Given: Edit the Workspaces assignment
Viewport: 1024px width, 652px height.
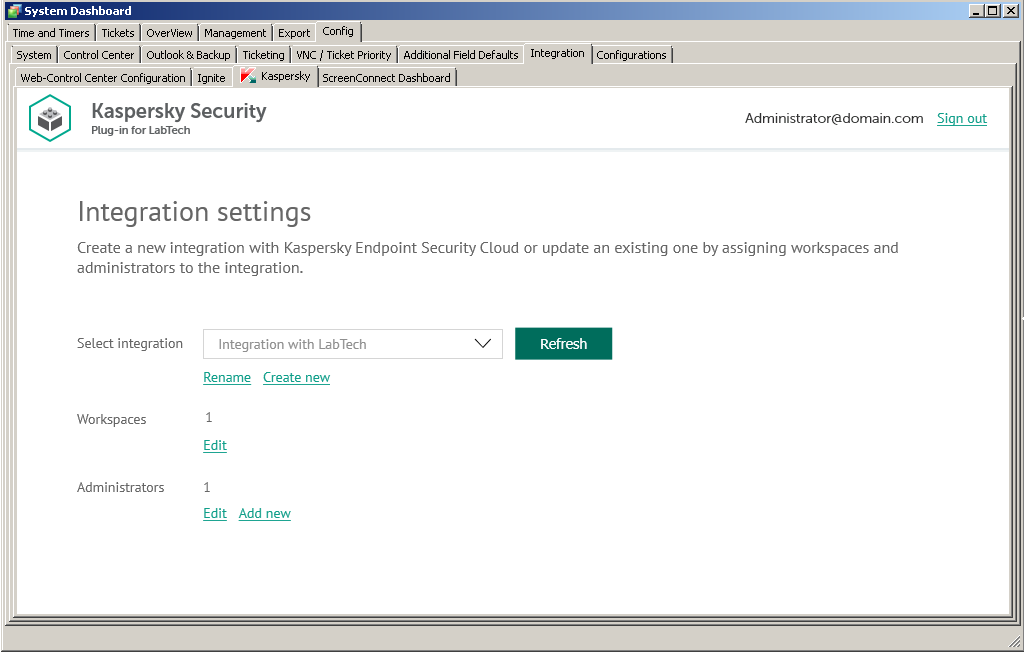Looking at the screenshot, I should [215, 445].
